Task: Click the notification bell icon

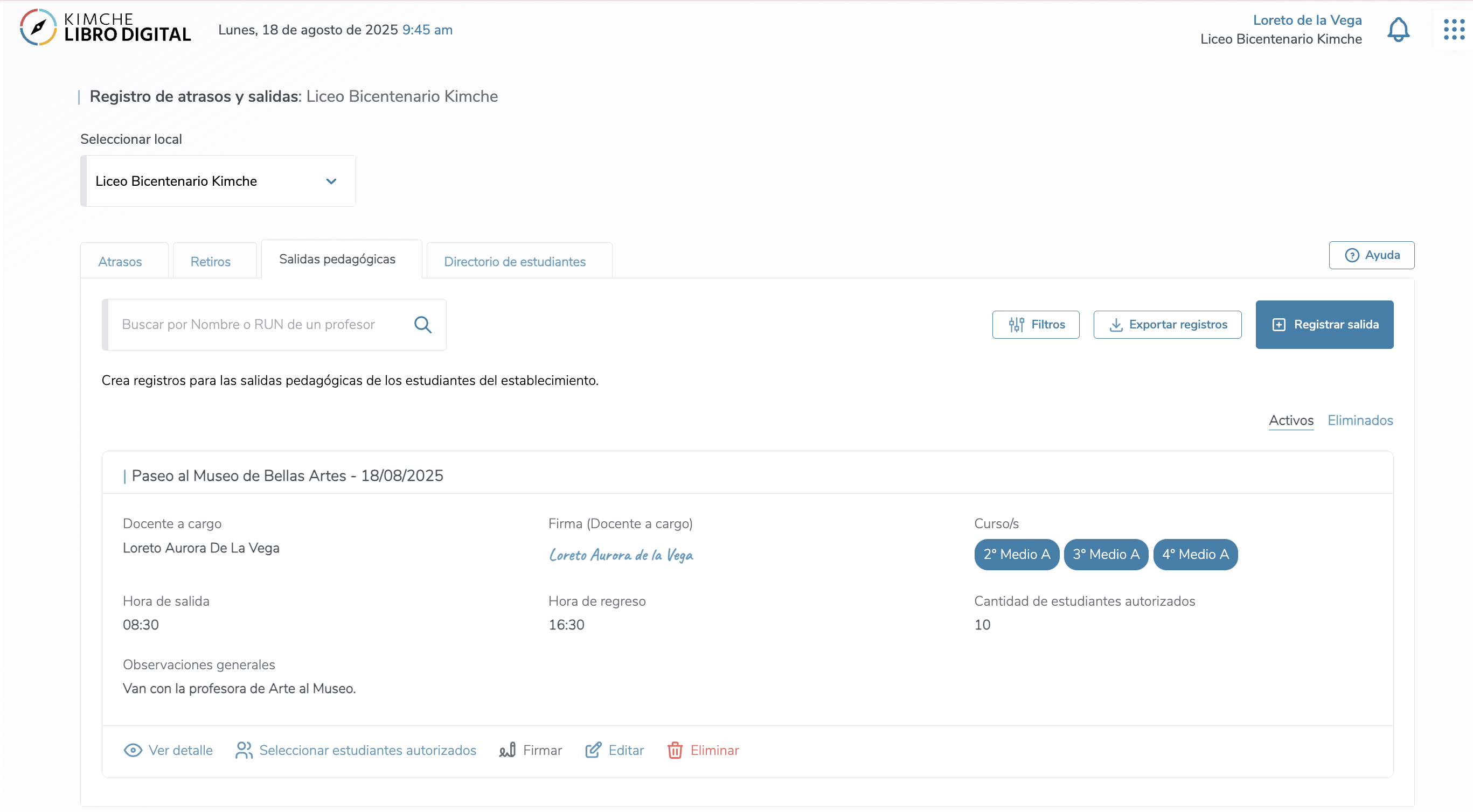Action: (x=1398, y=30)
